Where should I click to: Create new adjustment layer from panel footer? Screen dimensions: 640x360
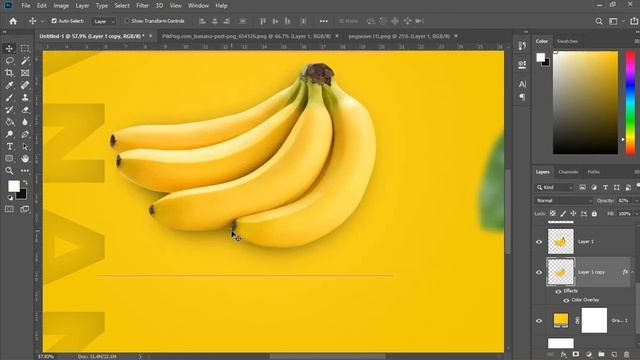click(x=589, y=355)
